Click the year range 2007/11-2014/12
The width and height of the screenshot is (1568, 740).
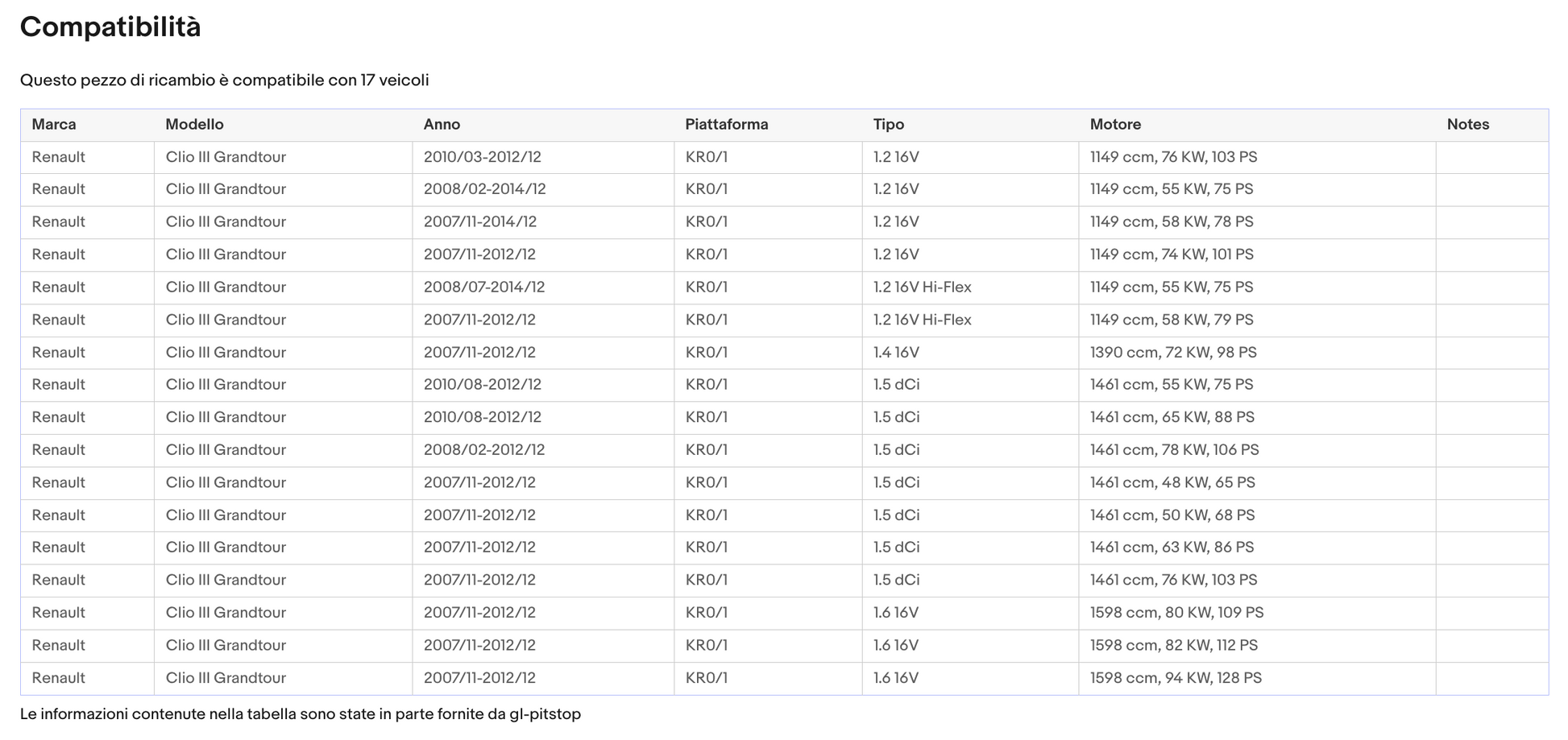(x=480, y=222)
